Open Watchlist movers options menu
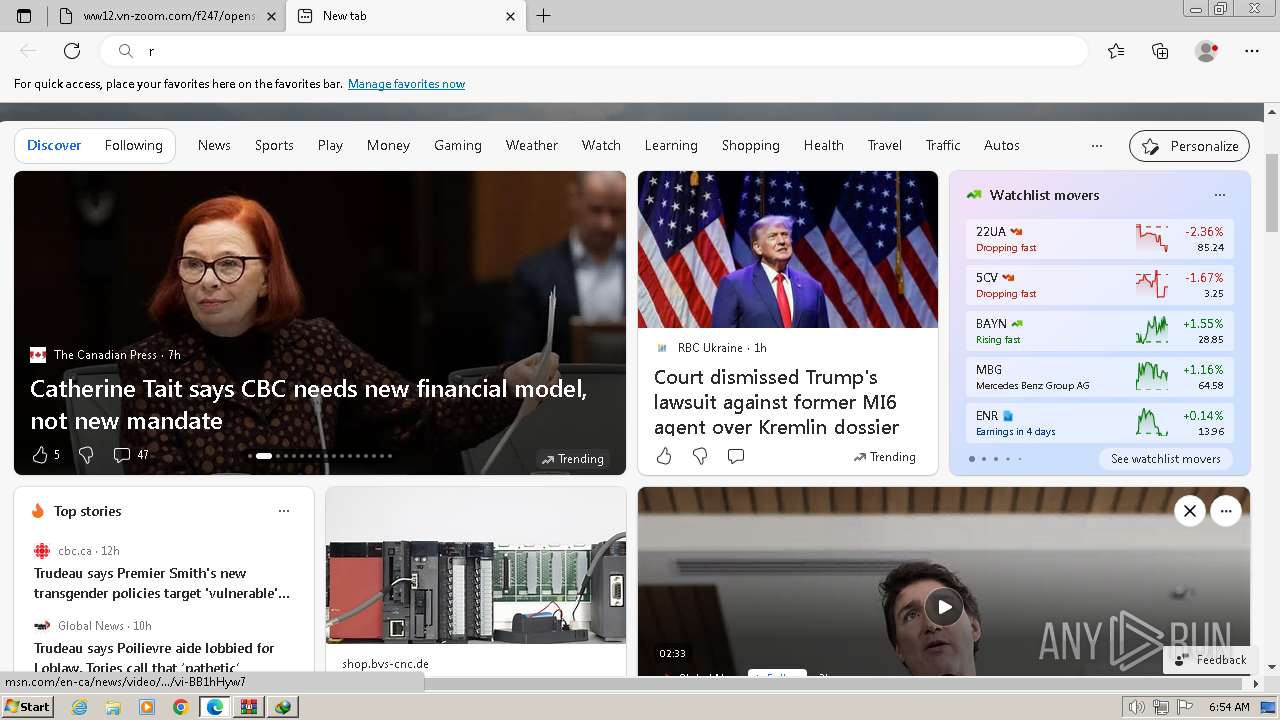 tap(1219, 195)
